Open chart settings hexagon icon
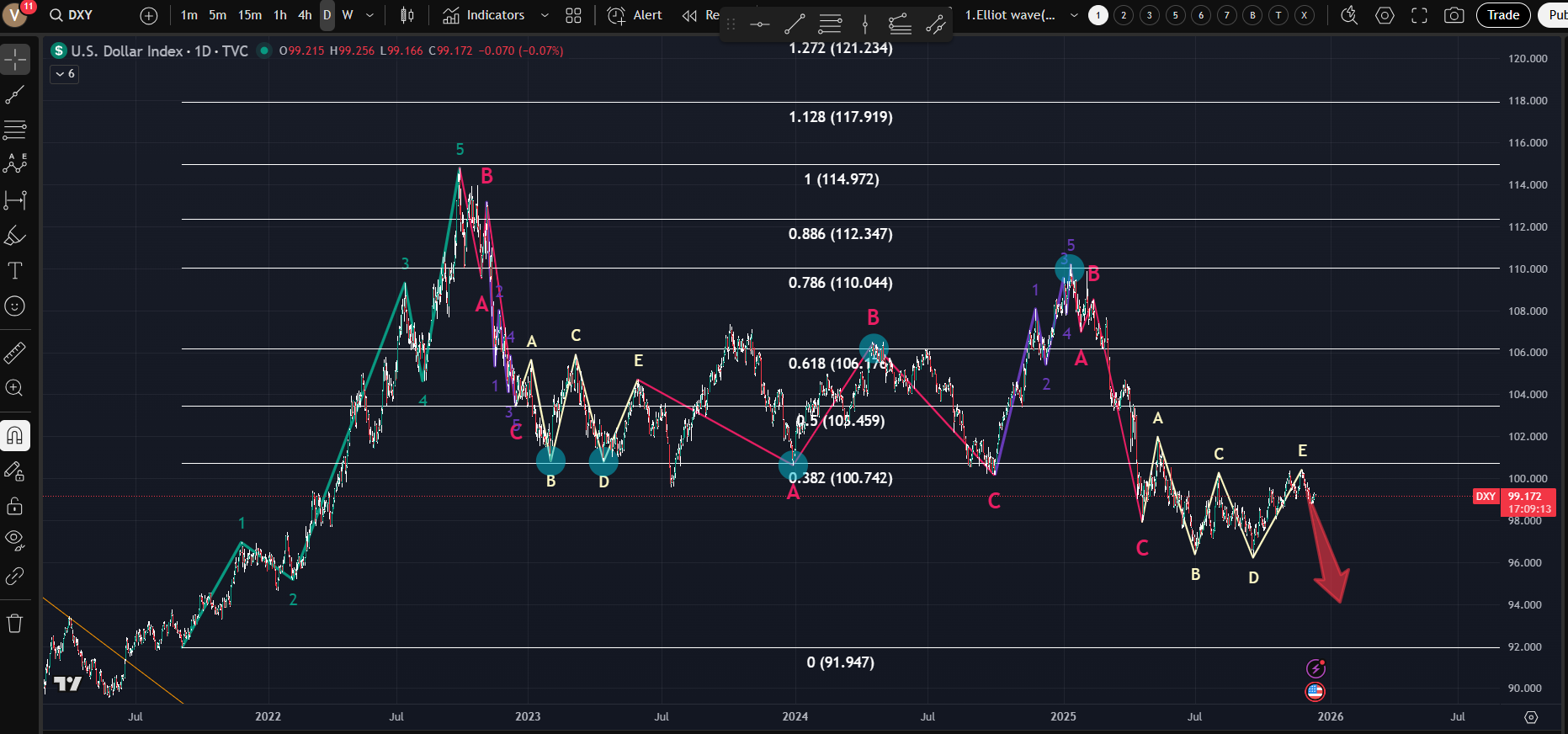The image size is (1568, 734). 1385,15
